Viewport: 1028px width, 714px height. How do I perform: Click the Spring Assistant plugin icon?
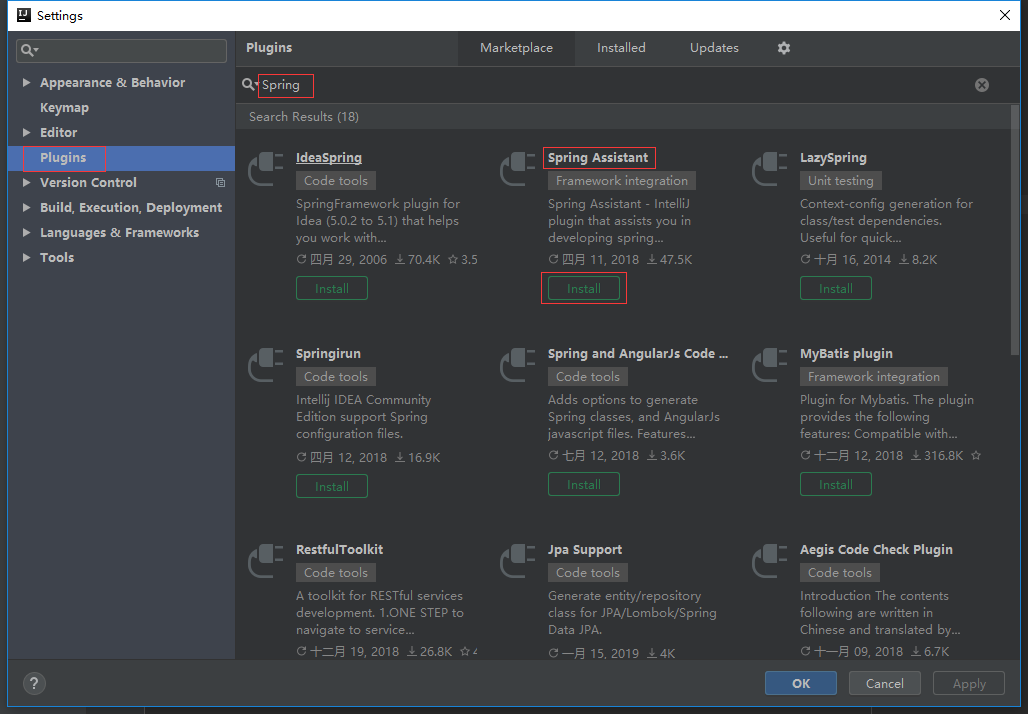pos(518,168)
